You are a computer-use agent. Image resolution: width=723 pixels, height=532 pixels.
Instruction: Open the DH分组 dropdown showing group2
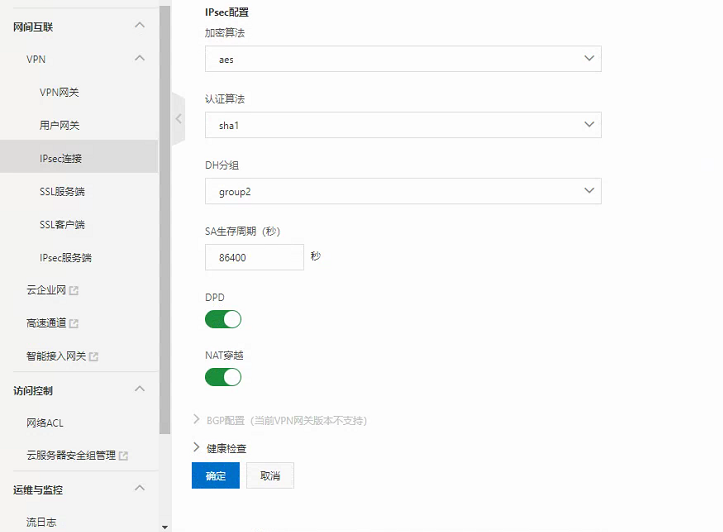403,191
